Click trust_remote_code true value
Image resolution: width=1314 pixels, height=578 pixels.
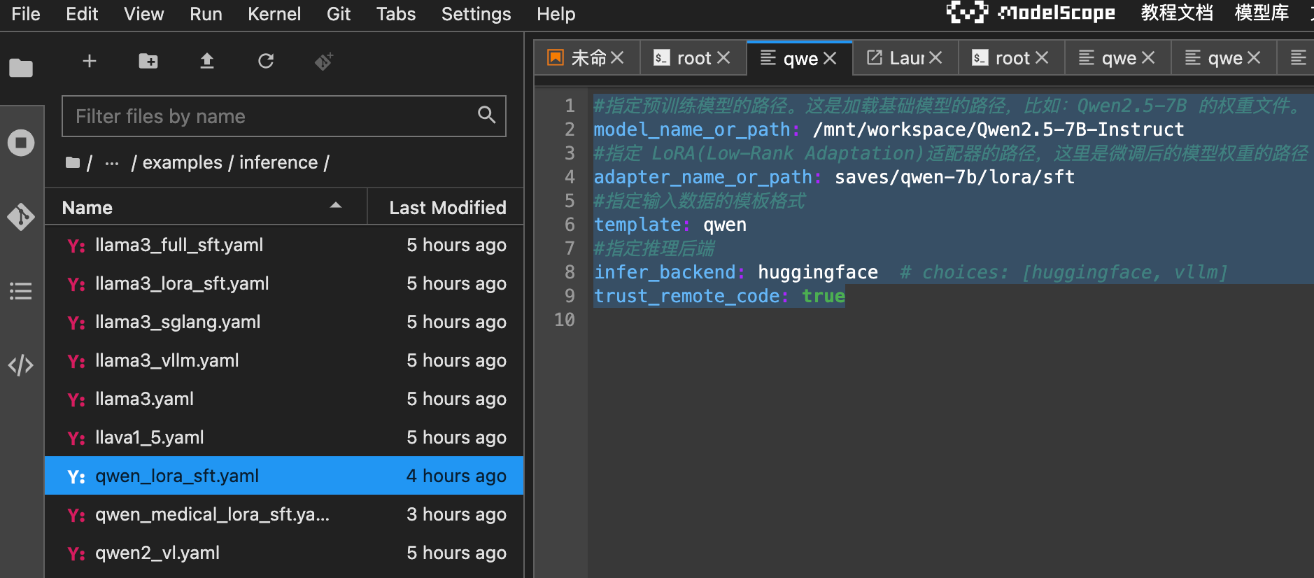(x=823, y=296)
